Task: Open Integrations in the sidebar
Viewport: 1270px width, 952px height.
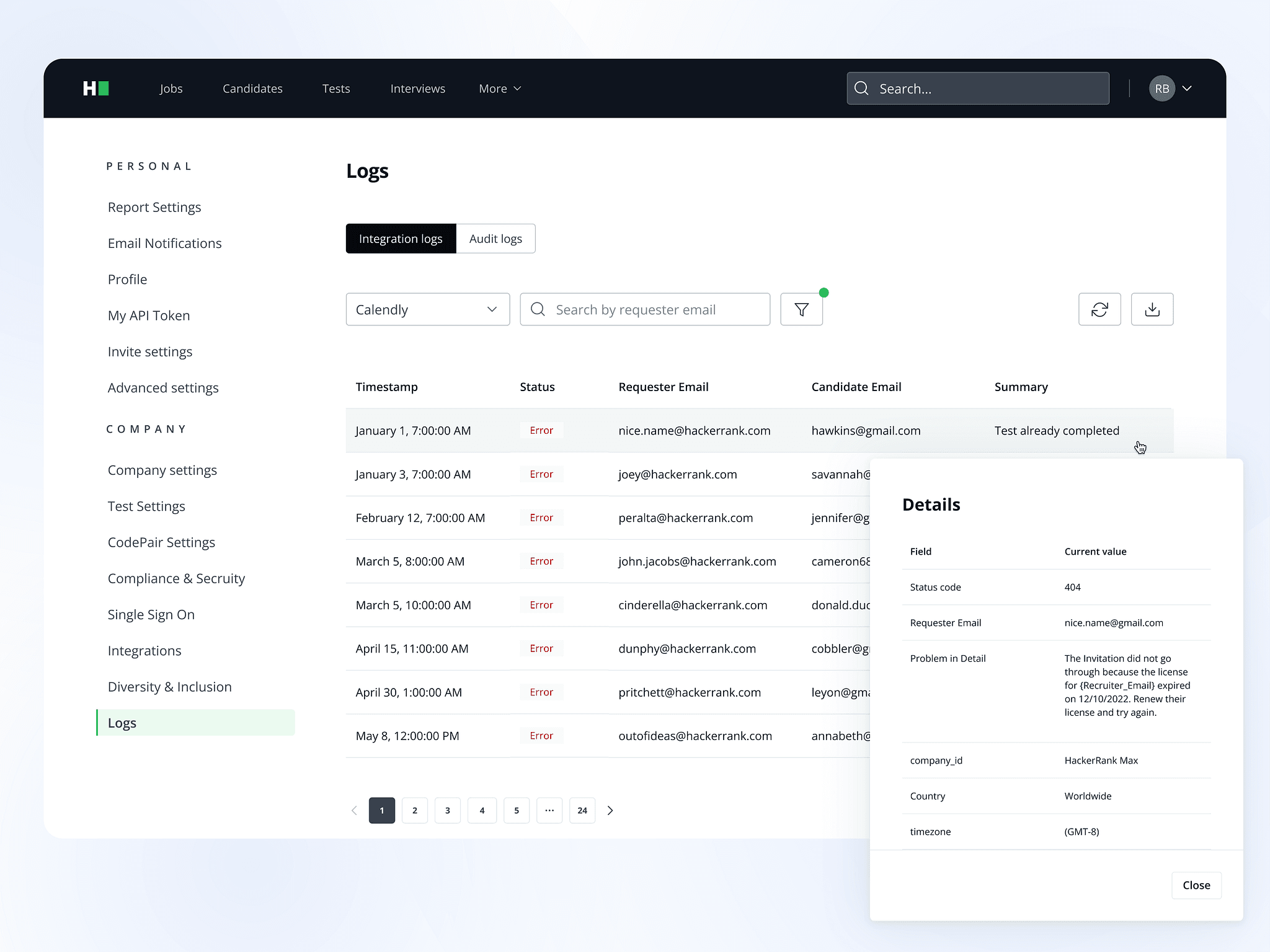Action: [144, 651]
